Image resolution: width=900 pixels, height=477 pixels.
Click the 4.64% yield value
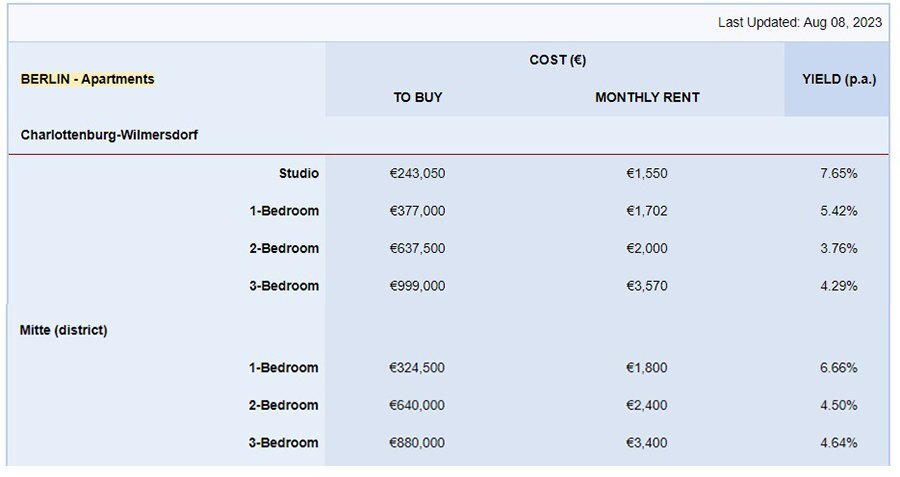pyautogui.click(x=839, y=443)
